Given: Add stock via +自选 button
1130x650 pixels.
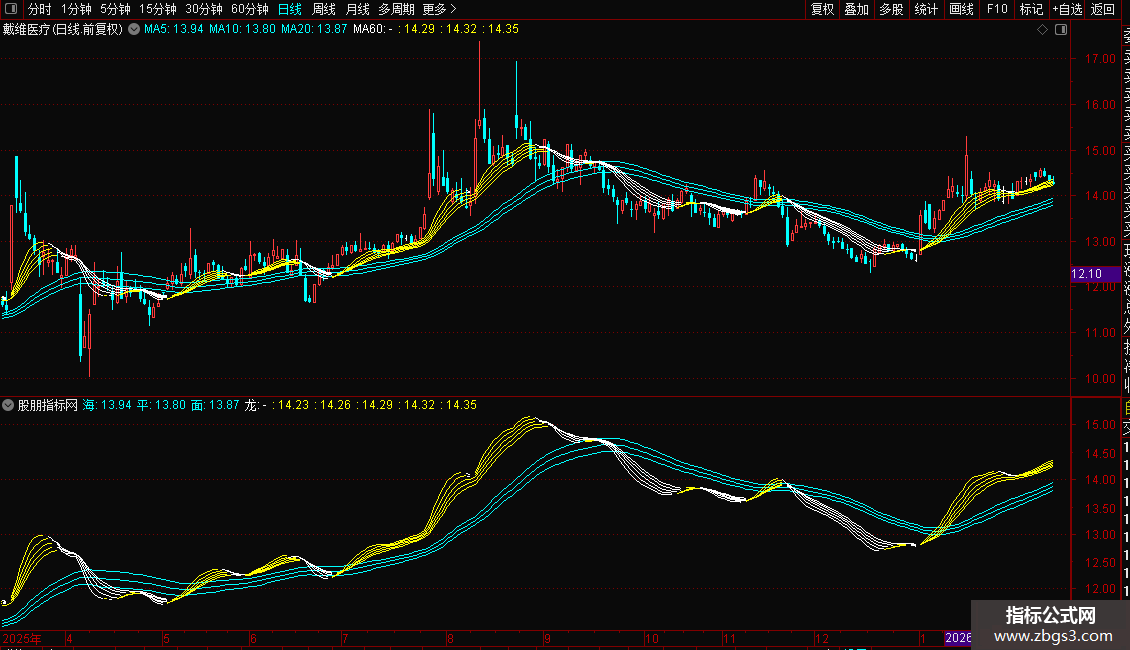Looking at the screenshot, I should pyautogui.click(x=1067, y=9).
